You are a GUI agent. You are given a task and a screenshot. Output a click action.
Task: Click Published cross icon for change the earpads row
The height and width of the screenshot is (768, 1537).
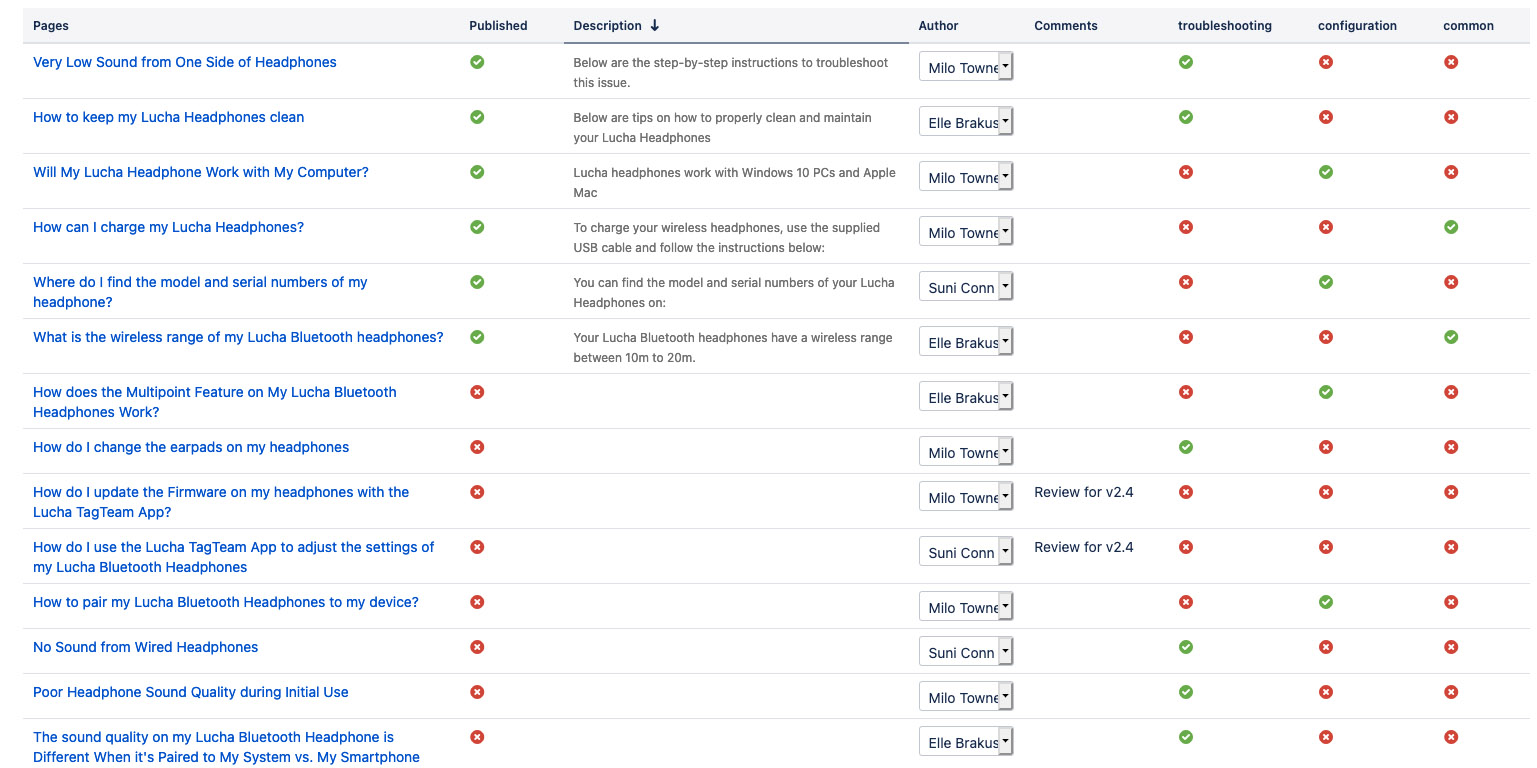(477, 447)
